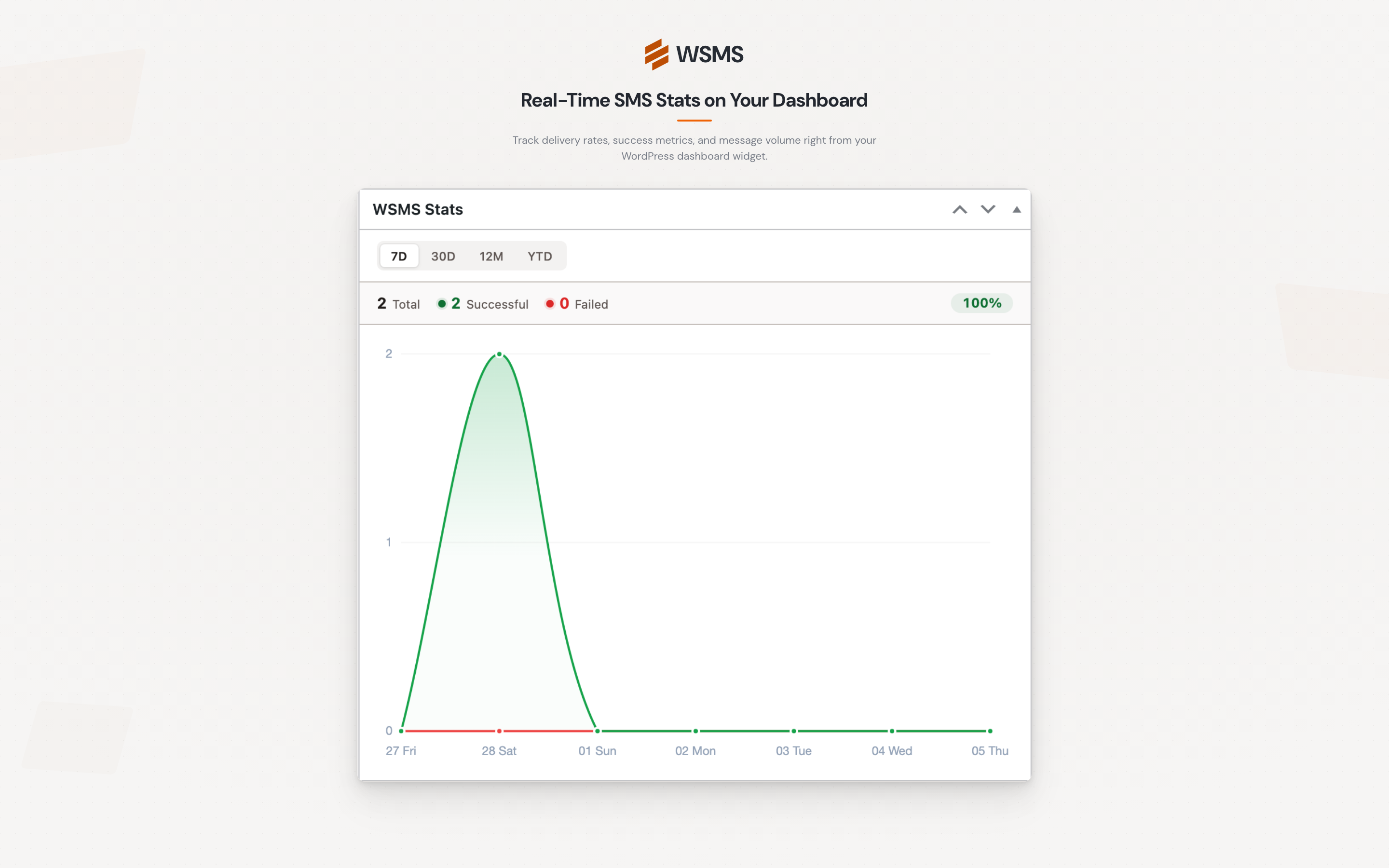Viewport: 1389px width, 868px height.
Task: Switch to the 30D tab
Action: [443, 256]
